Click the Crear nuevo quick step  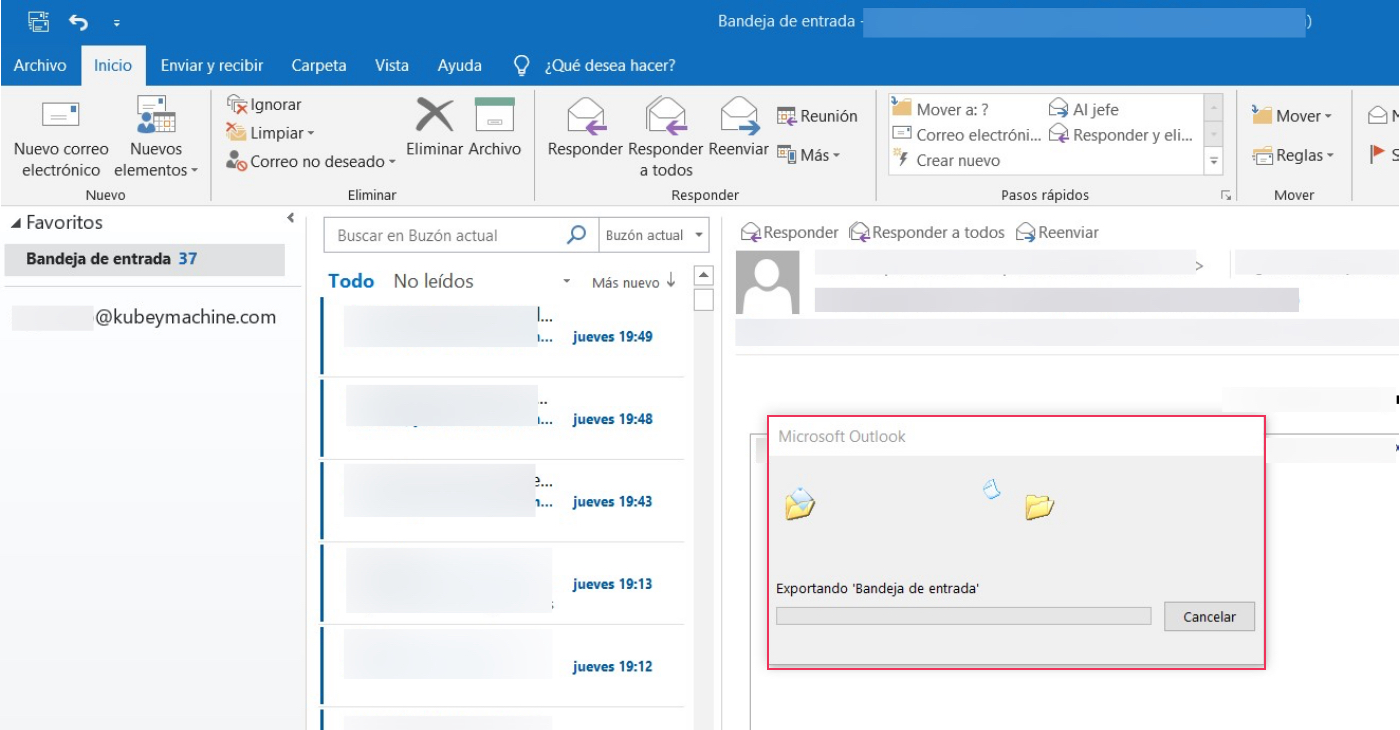[946, 160]
